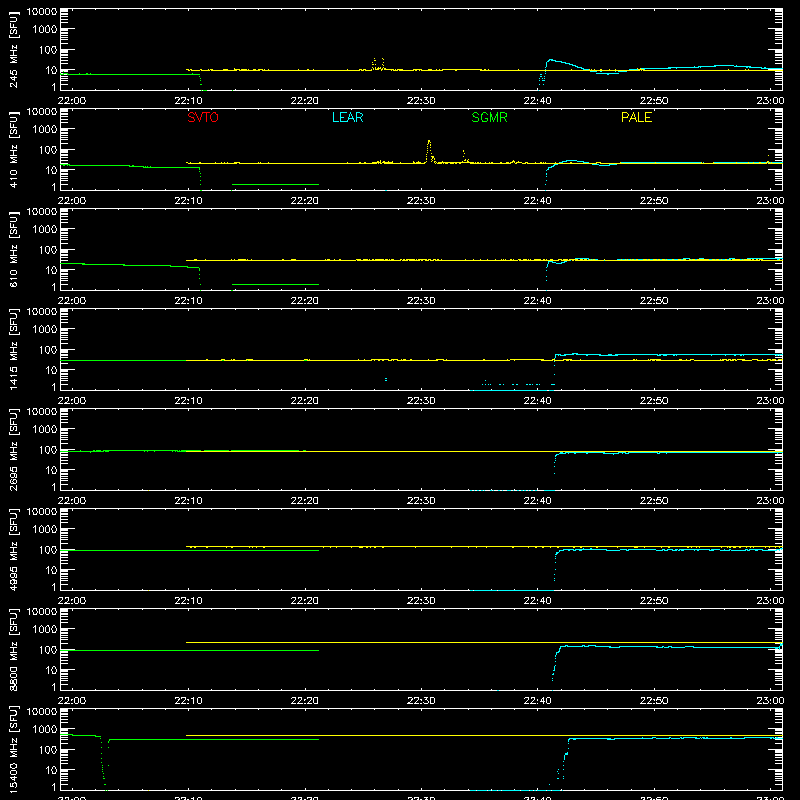Click the 100 value on the 2695 MHz axis

(x=49, y=449)
